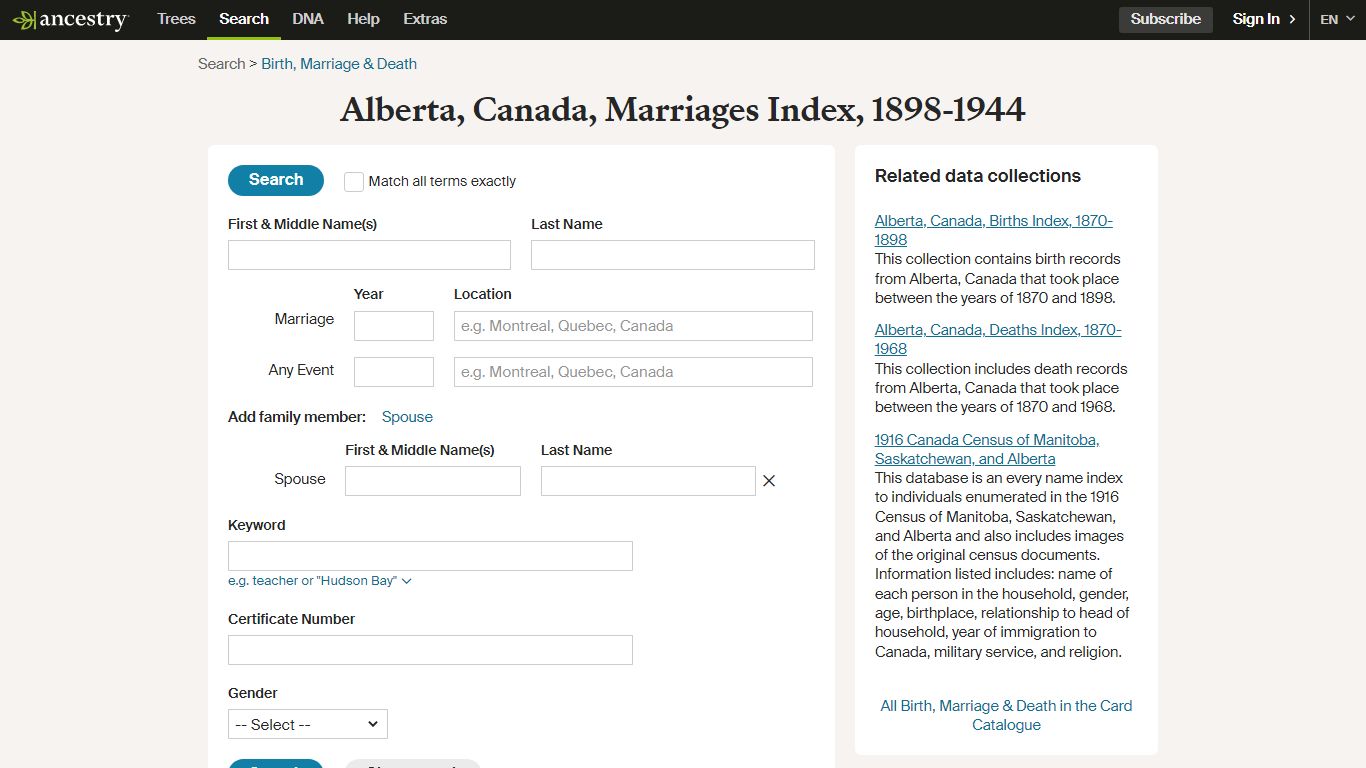
Task: Click the Search breadcrumb text
Action: (221, 64)
